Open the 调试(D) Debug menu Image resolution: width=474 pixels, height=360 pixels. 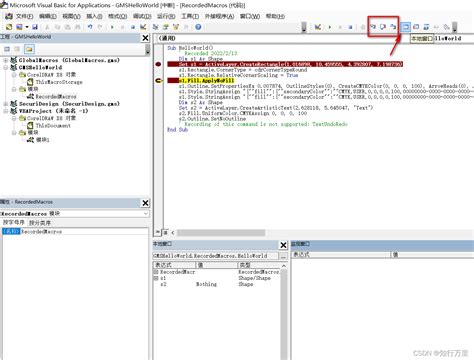click(142, 16)
